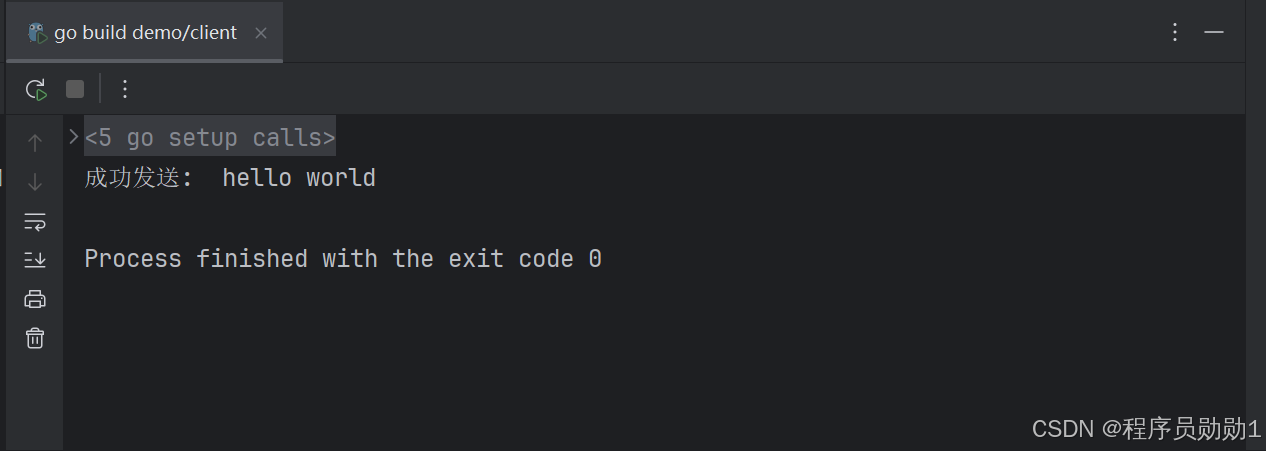This screenshot has height=451, width=1266.
Task: Click the folded '<5 go setup calls>' text
Action: pyautogui.click(x=210, y=137)
